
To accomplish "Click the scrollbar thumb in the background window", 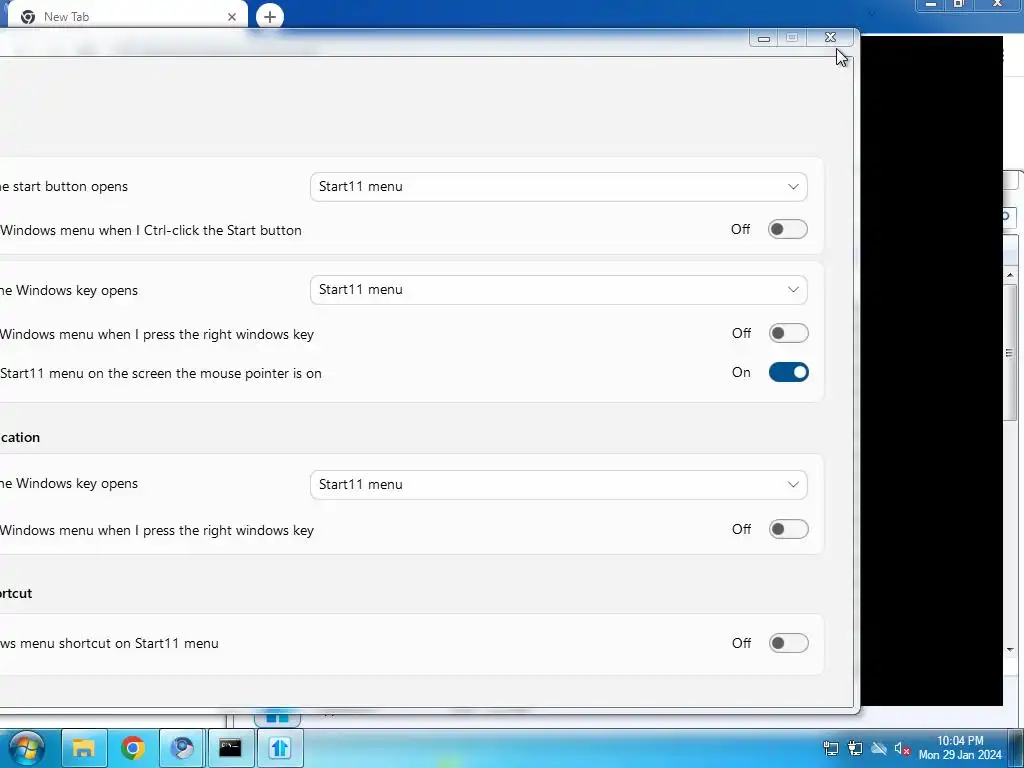I will (x=1010, y=353).
